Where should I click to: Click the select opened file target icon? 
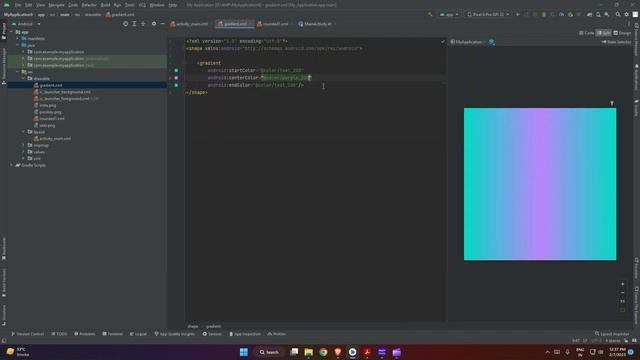pos(125,24)
